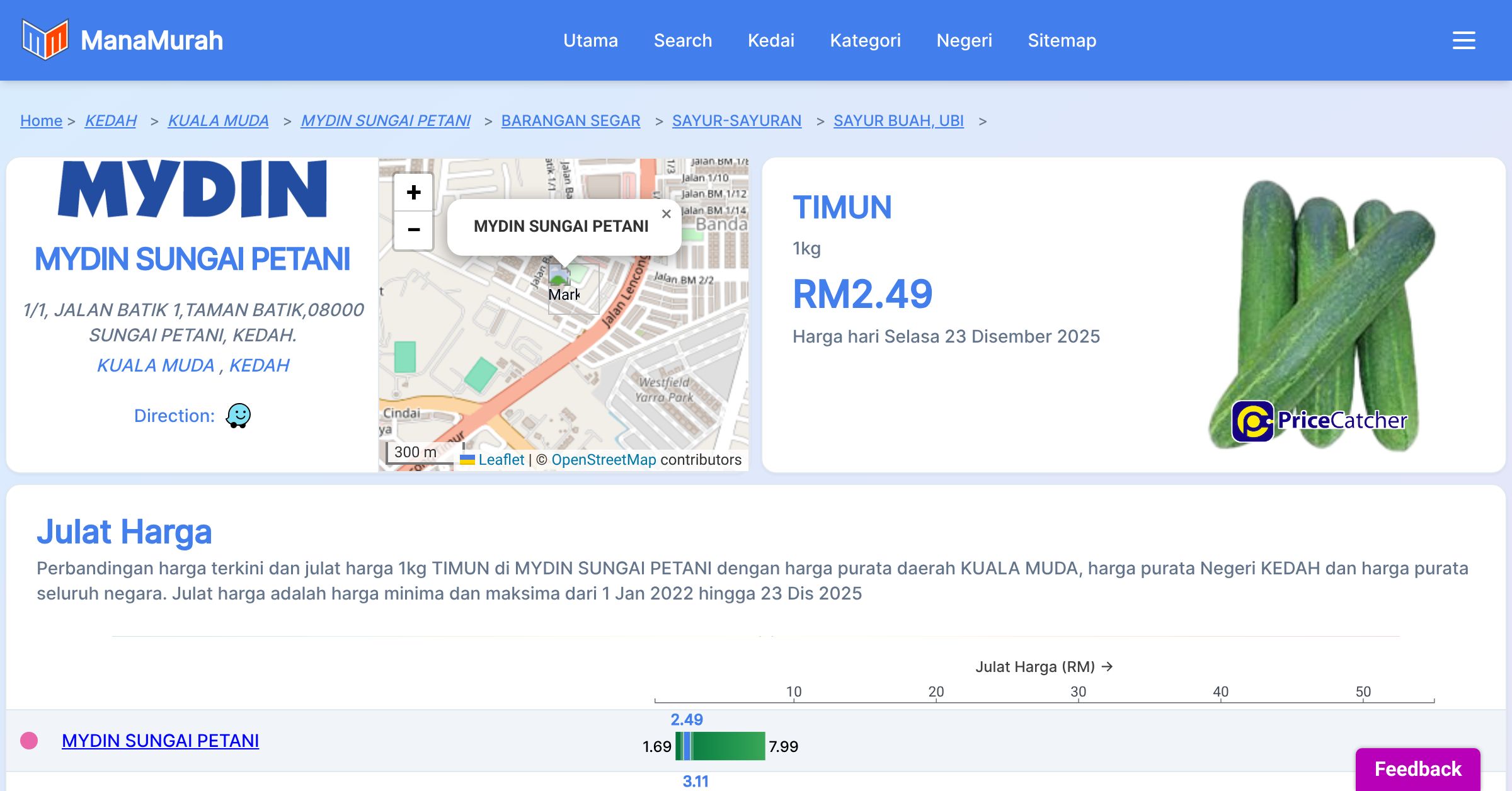Viewport: 1512px width, 791px height.
Task: Open the SAYUR-SAYURAN breadcrumb link
Action: pos(736,120)
